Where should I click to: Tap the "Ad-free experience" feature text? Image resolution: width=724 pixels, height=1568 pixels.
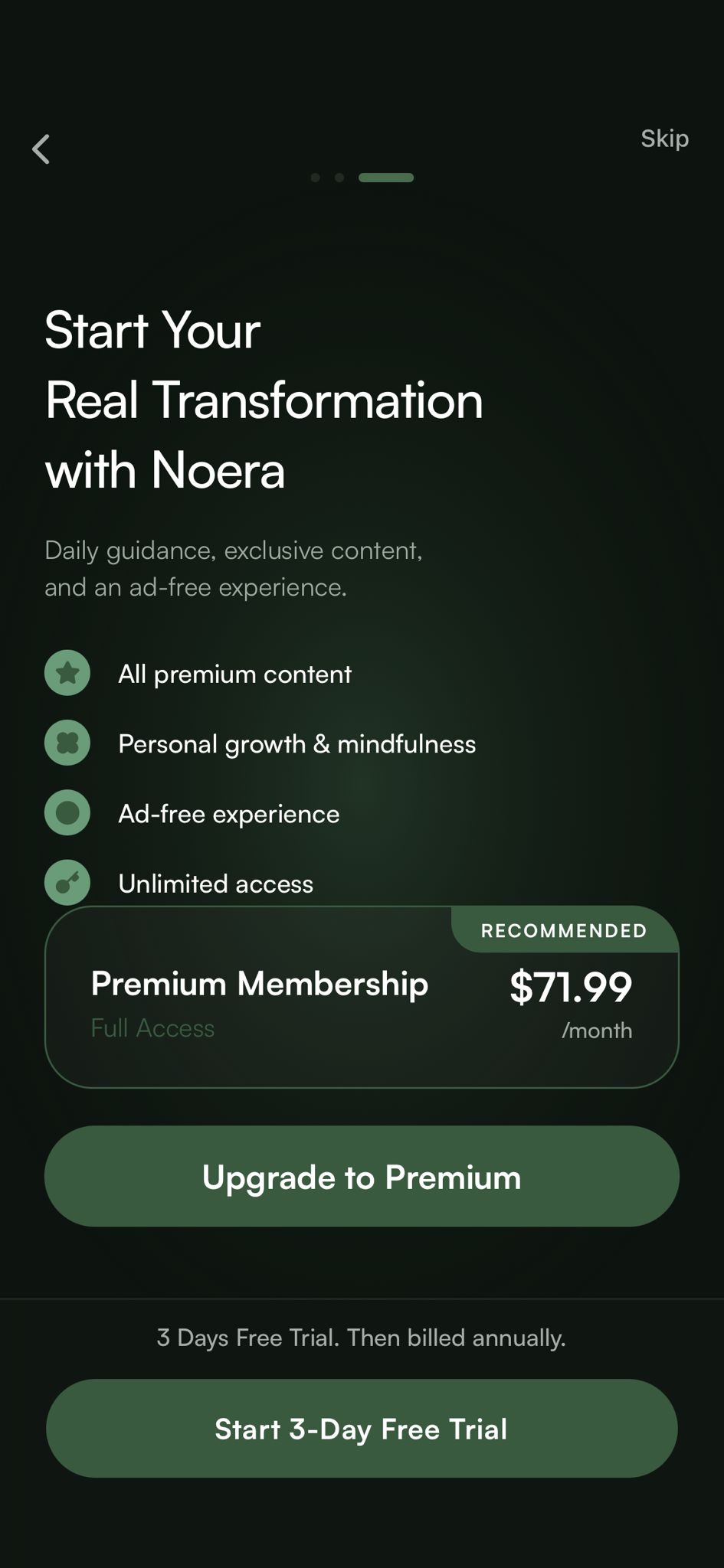[x=228, y=814]
